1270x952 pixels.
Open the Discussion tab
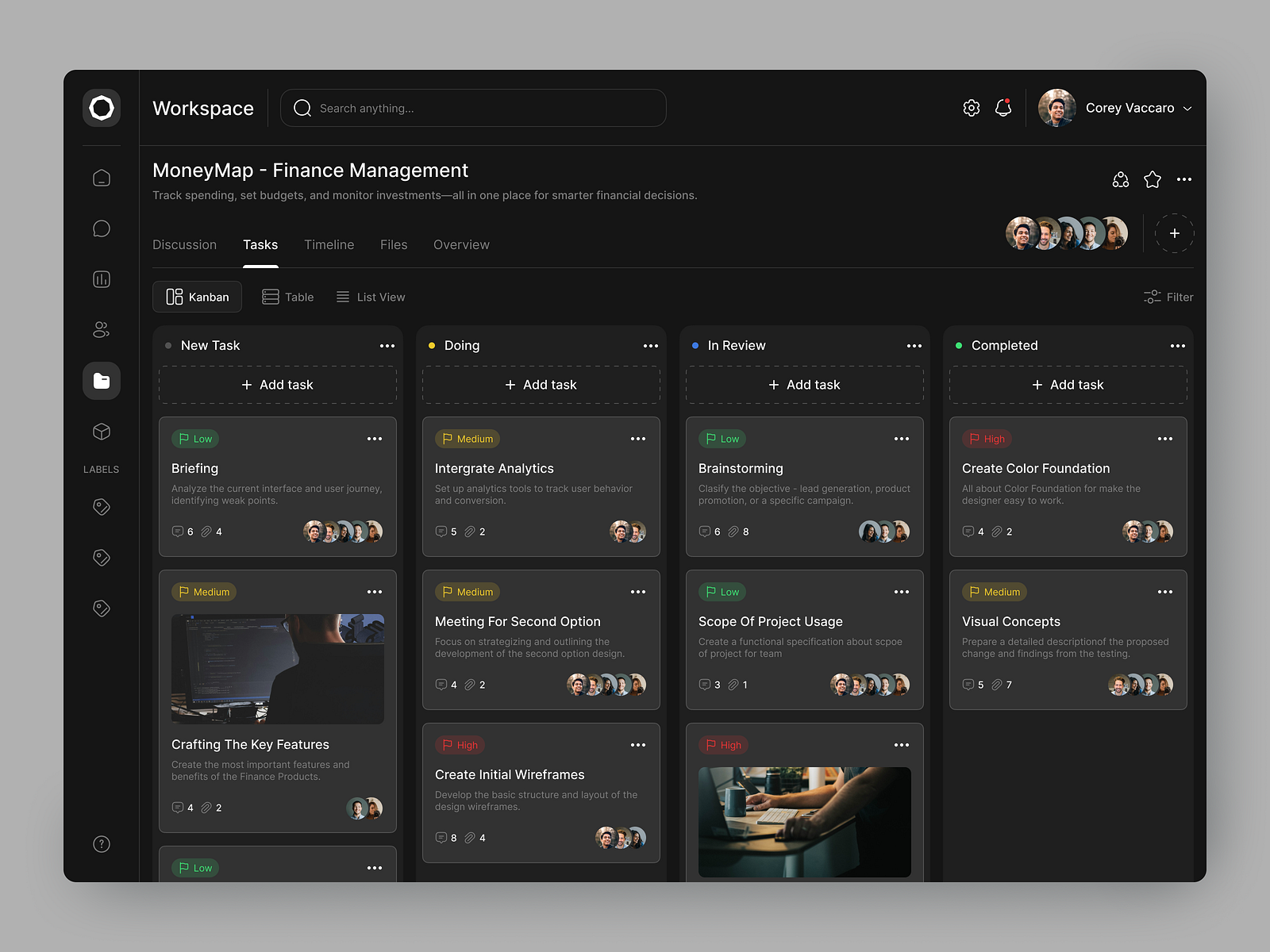click(184, 244)
